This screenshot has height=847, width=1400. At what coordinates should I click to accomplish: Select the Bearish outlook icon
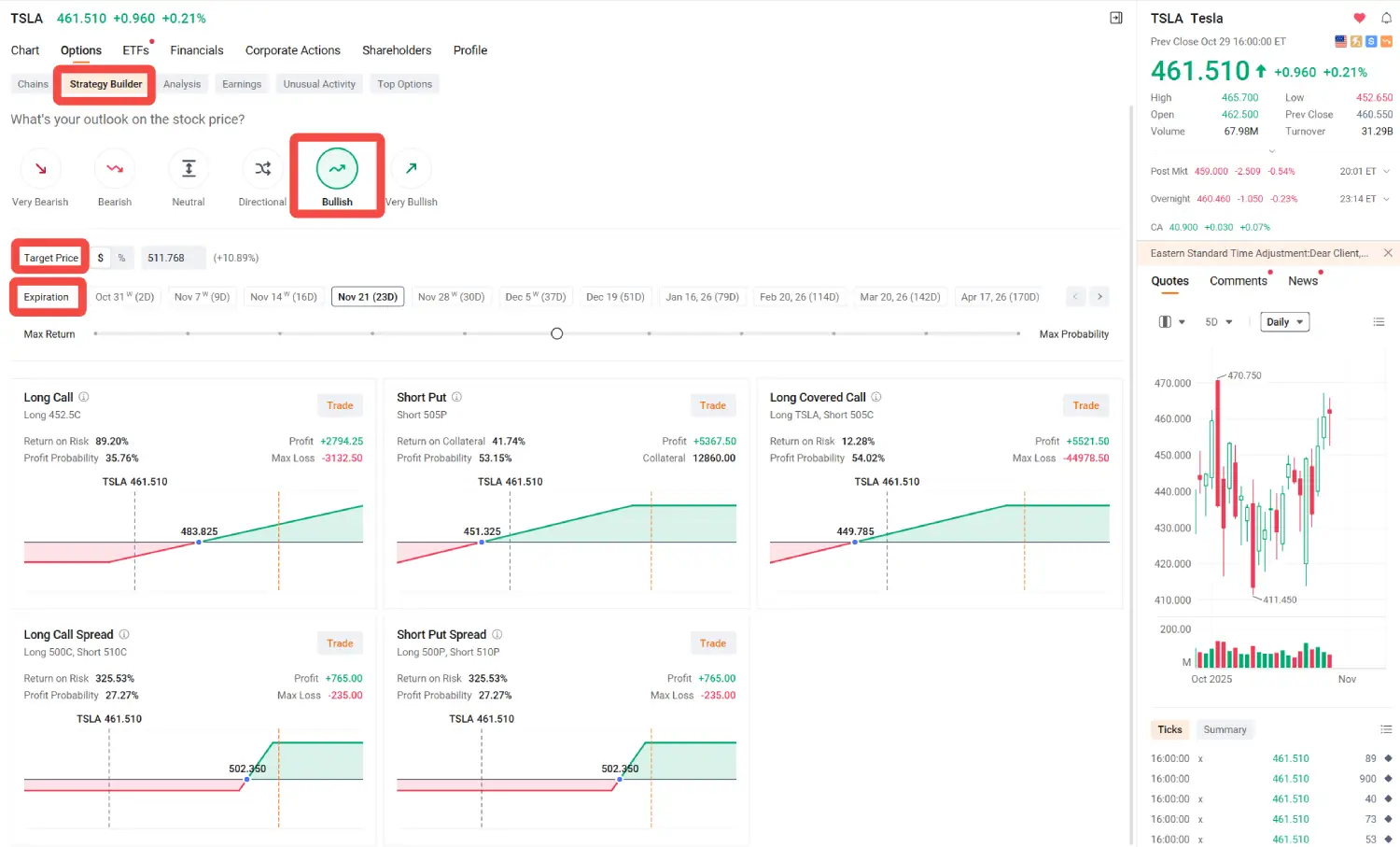pyautogui.click(x=115, y=169)
